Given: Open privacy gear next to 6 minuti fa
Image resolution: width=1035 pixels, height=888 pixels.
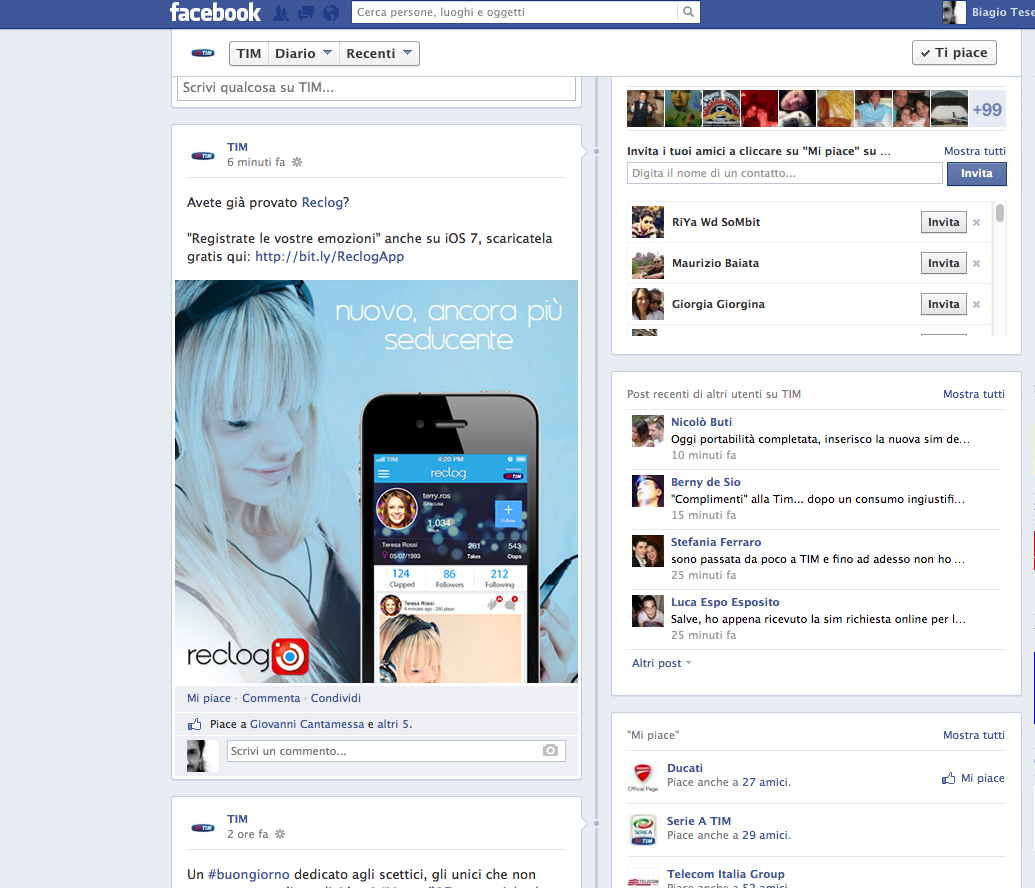Looking at the screenshot, I should (x=297, y=162).
